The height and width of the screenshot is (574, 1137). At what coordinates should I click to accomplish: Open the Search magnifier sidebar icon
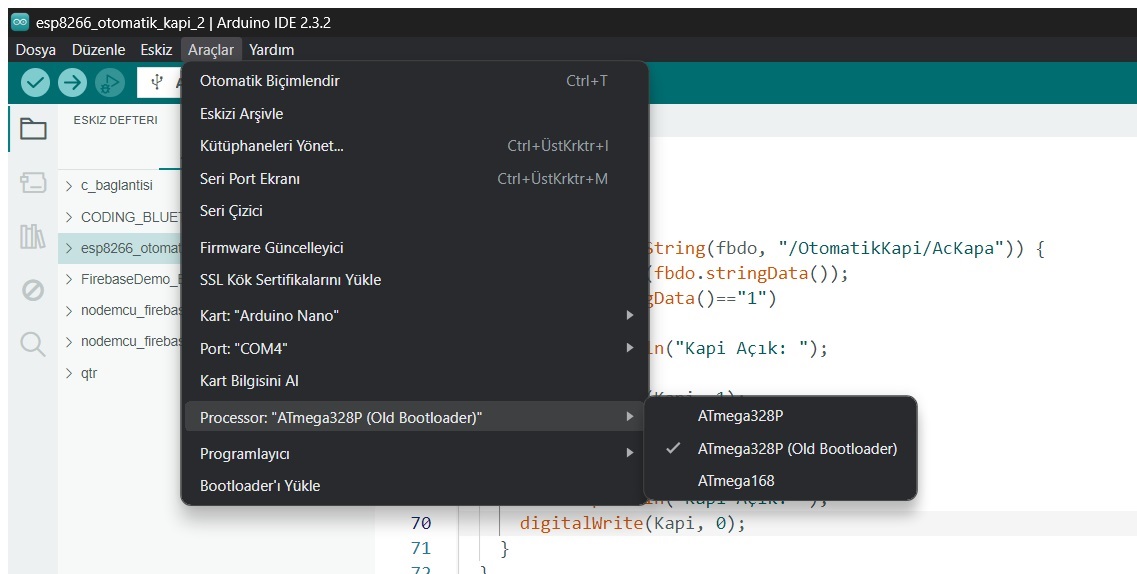tap(33, 344)
